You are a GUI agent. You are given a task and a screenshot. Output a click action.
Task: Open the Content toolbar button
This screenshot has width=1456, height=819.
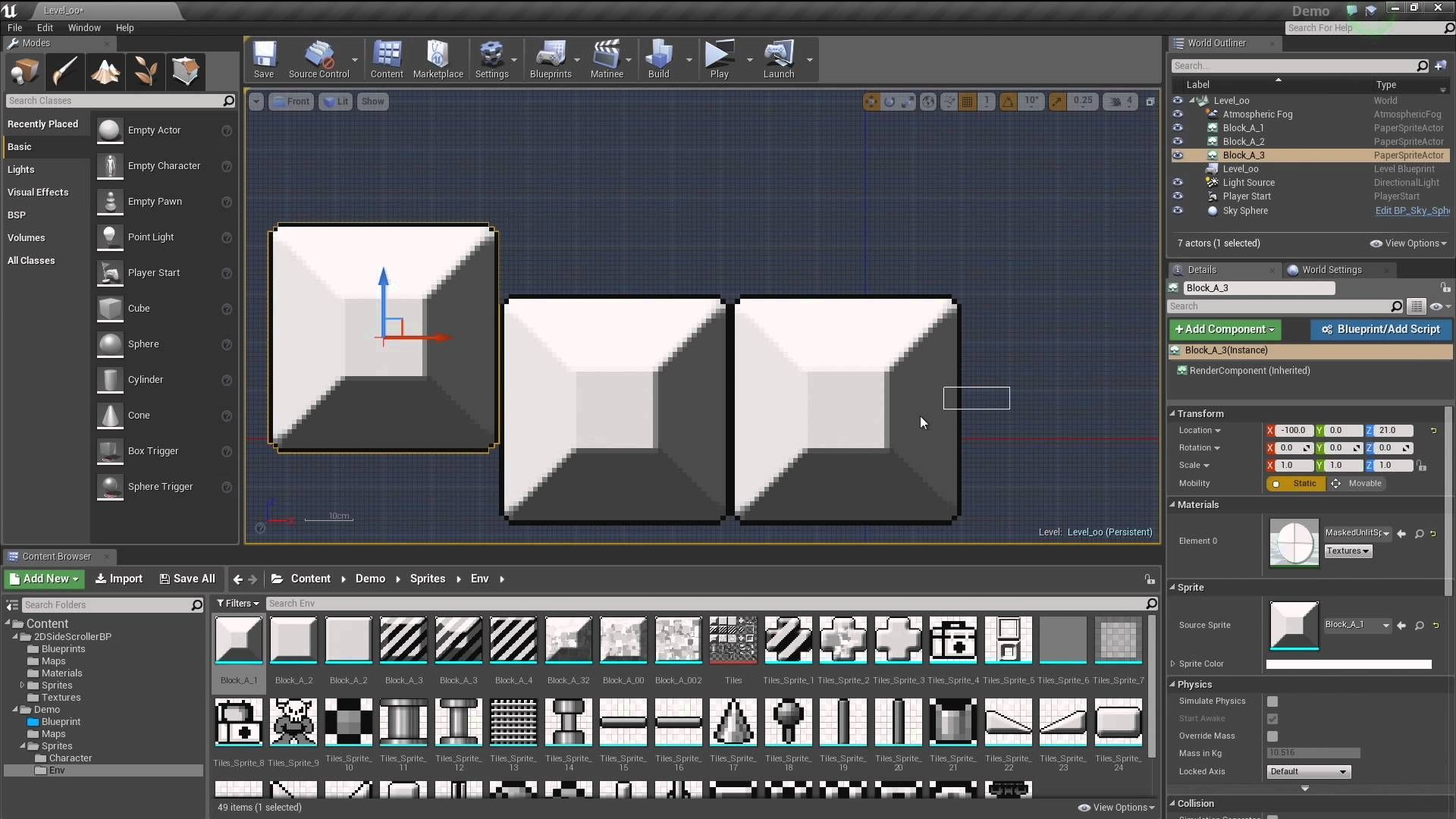coord(387,59)
